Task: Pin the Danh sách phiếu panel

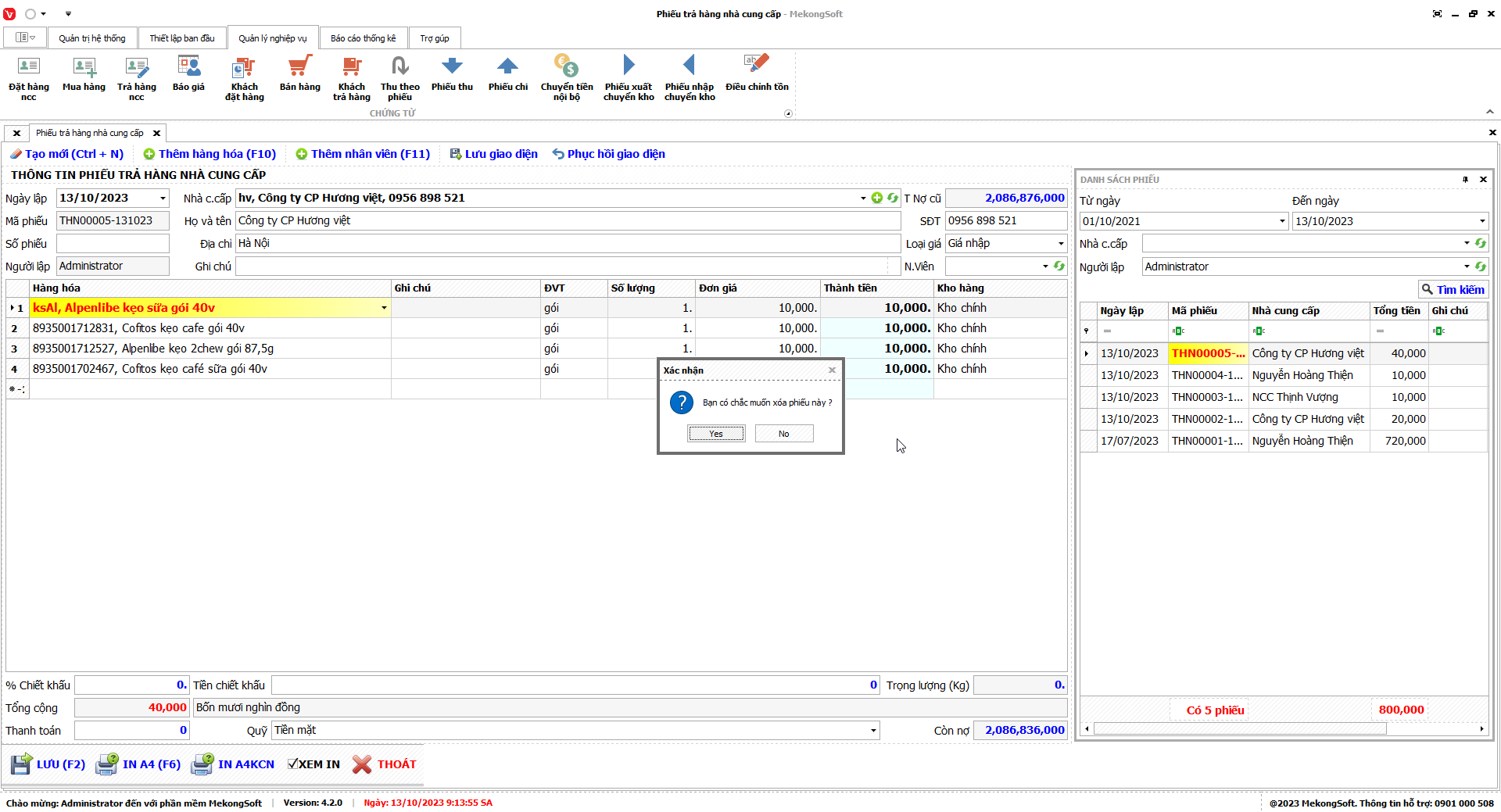Action: 1465,180
